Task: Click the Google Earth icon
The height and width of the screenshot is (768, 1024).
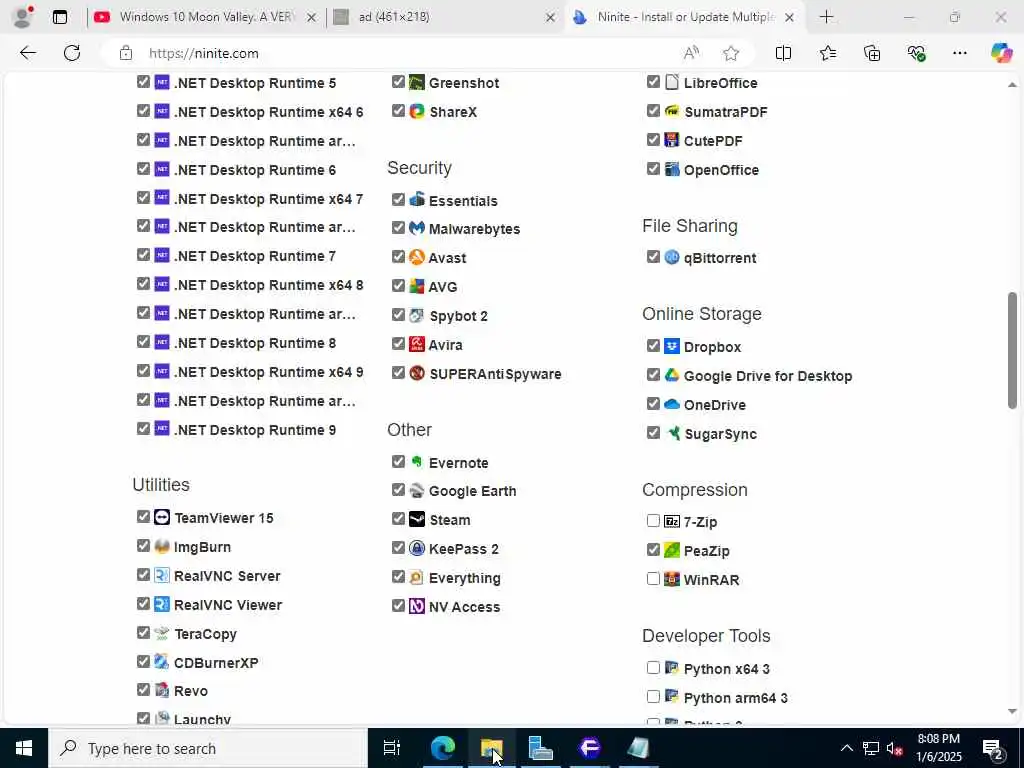Action: [x=417, y=490]
